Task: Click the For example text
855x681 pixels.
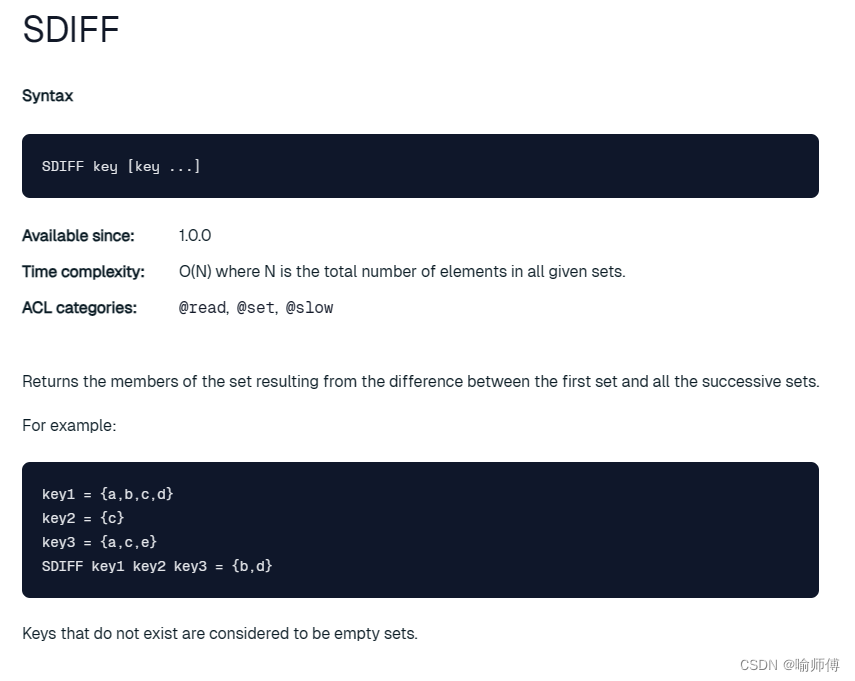Action: [x=69, y=425]
